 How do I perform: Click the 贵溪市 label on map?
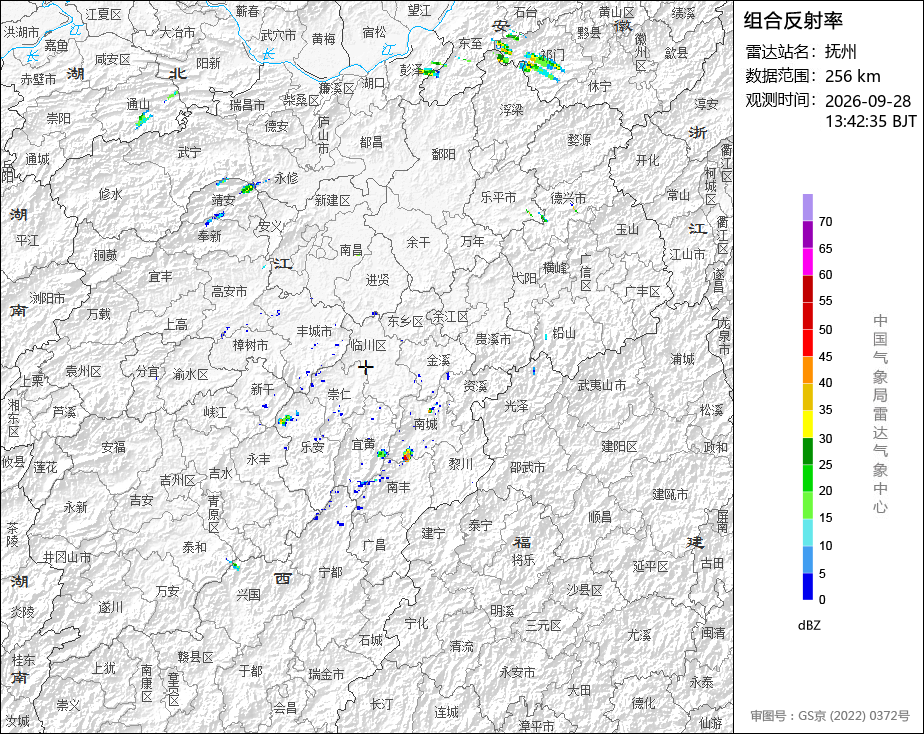pyautogui.click(x=493, y=339)
